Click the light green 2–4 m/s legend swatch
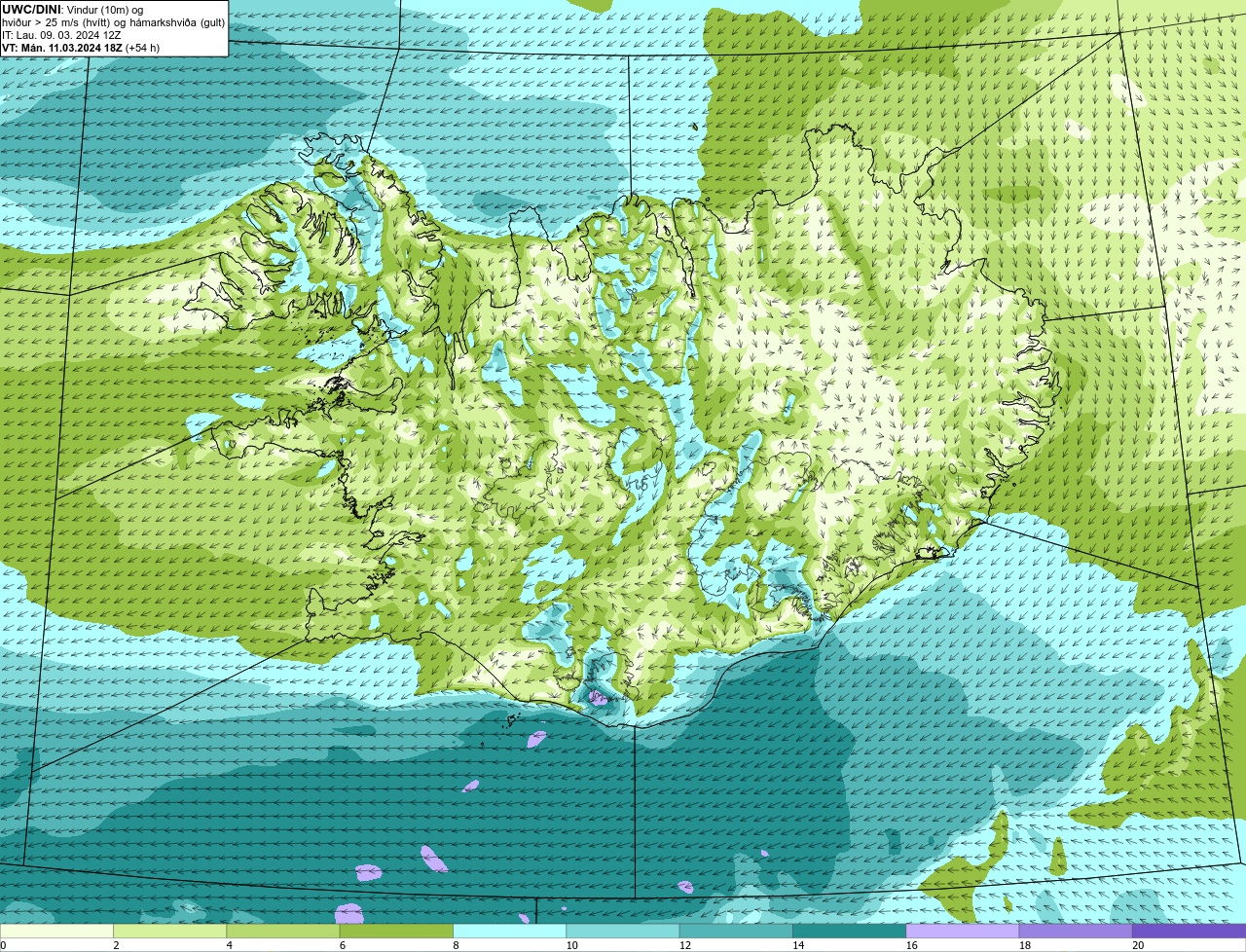1246x952 pixels. tap(170, 932)
